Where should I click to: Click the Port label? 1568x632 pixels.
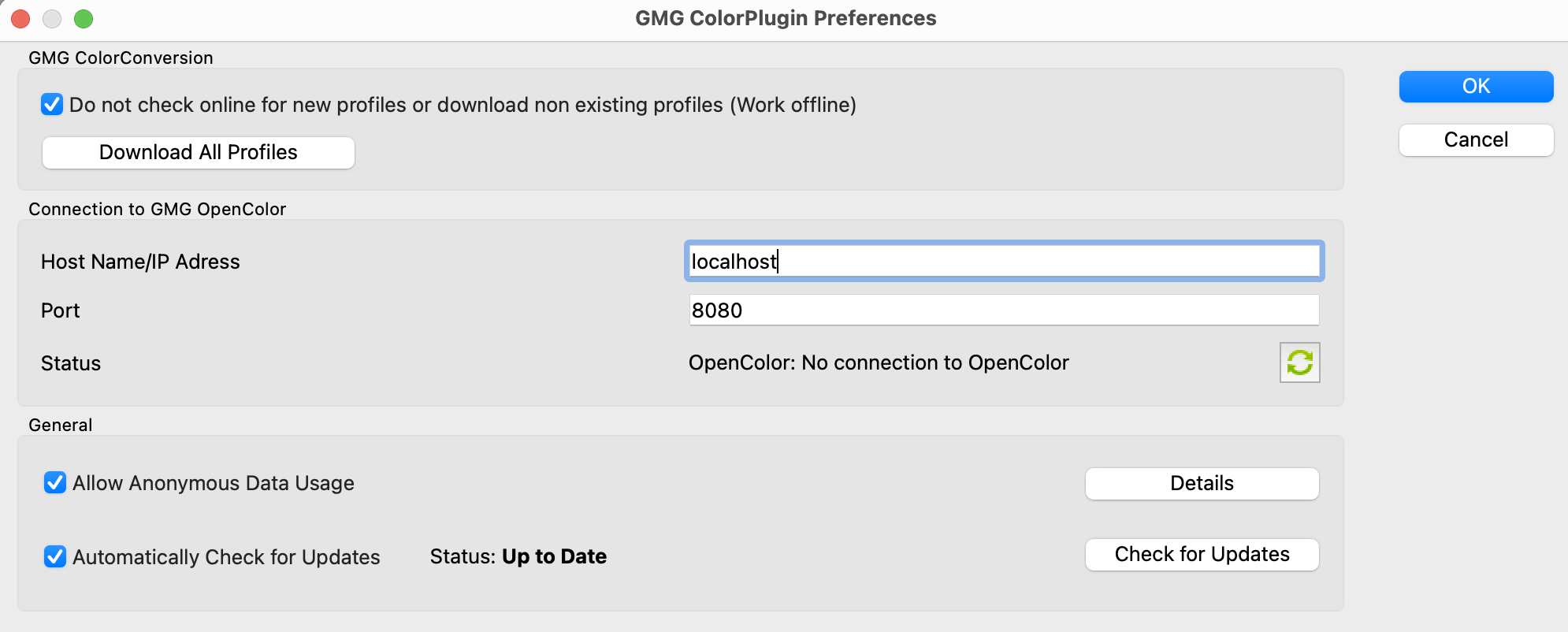tap(60, 310)
